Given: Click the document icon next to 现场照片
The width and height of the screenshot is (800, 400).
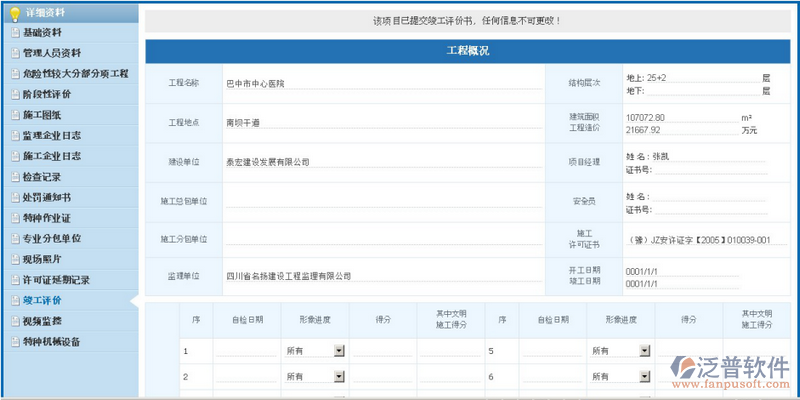Looking at the screenshot, I should click(x=13, y=259).
